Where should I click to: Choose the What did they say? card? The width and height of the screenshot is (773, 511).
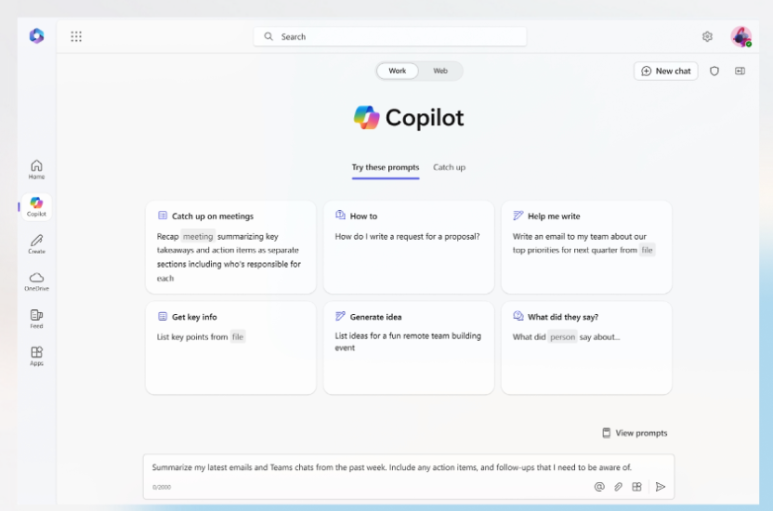tap(587, 348)
